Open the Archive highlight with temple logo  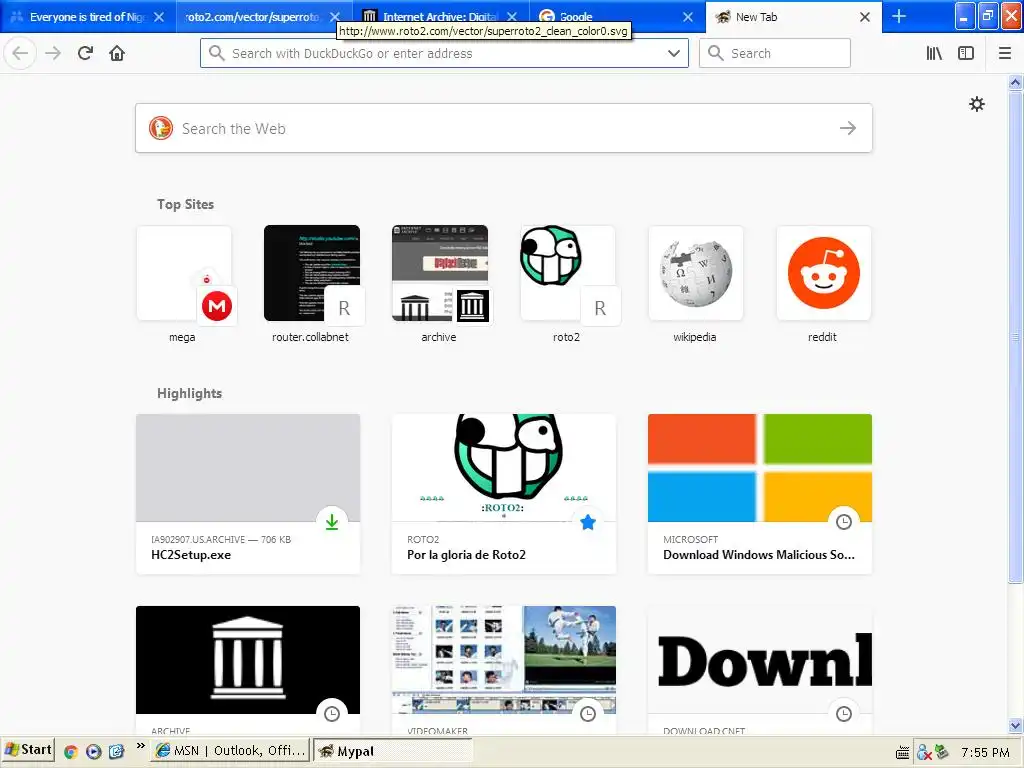[x=248, y=669]
